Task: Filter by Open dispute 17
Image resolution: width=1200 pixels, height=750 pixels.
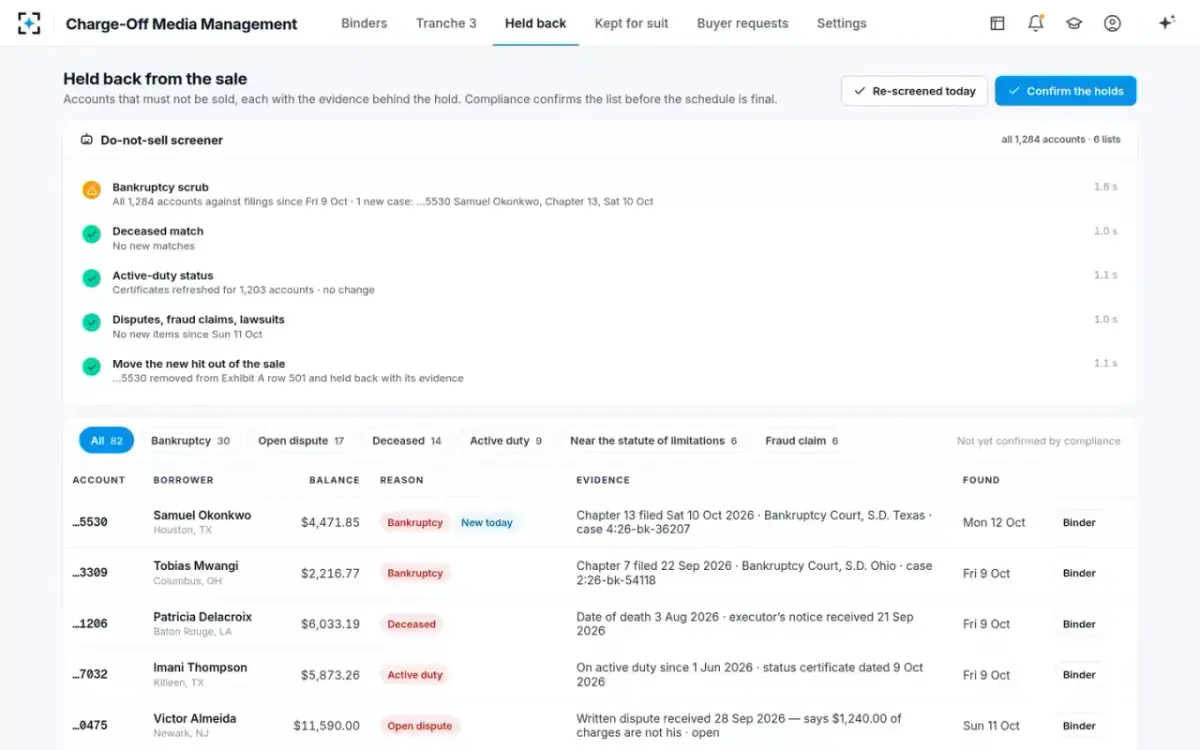Action: (301, 441)
